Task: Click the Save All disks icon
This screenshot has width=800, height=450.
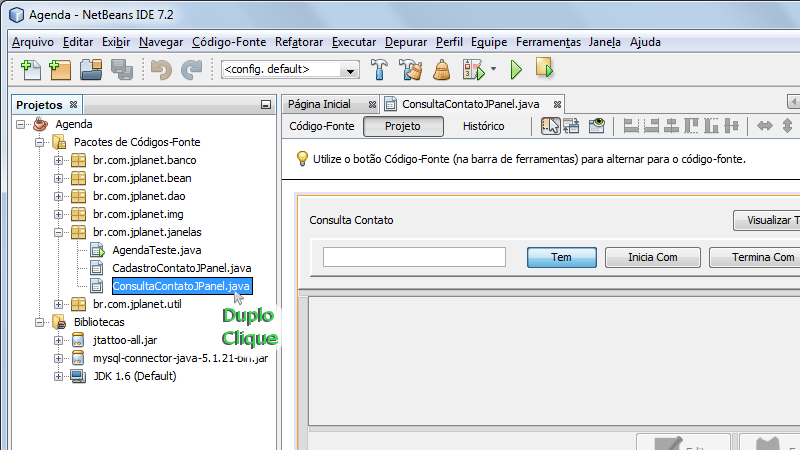Action: point(122,70)
